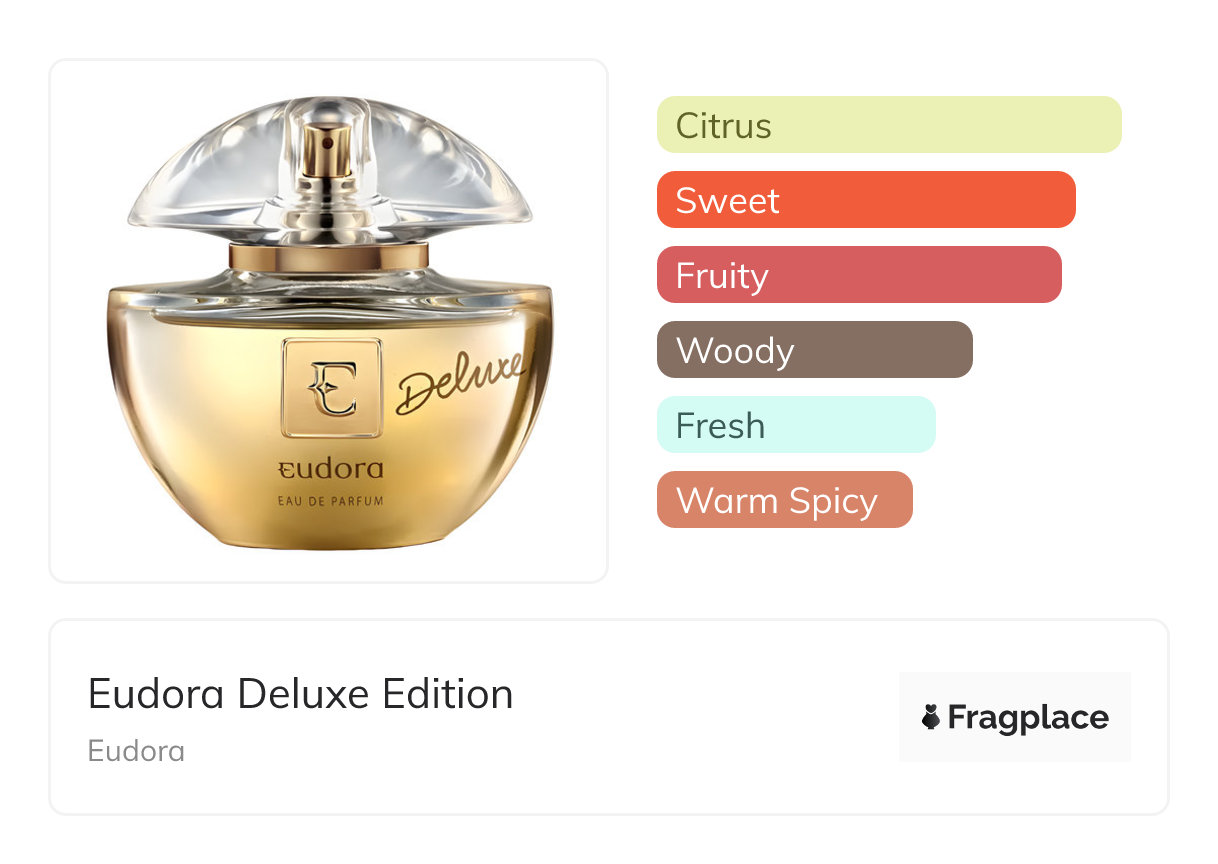
Task: Click the Eudora brand name under title
Action: (x=136, y=751)
